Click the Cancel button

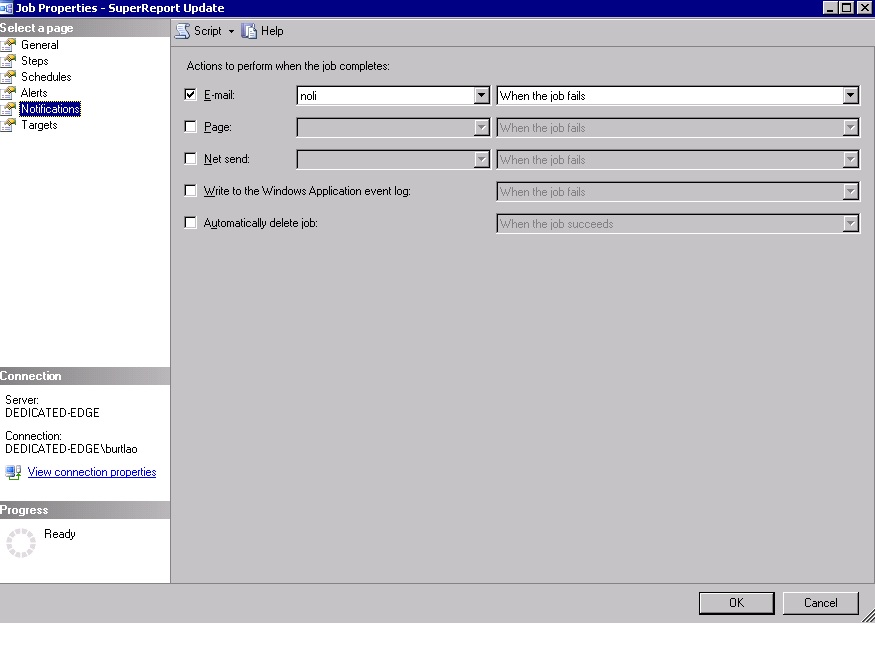[820, 603]
